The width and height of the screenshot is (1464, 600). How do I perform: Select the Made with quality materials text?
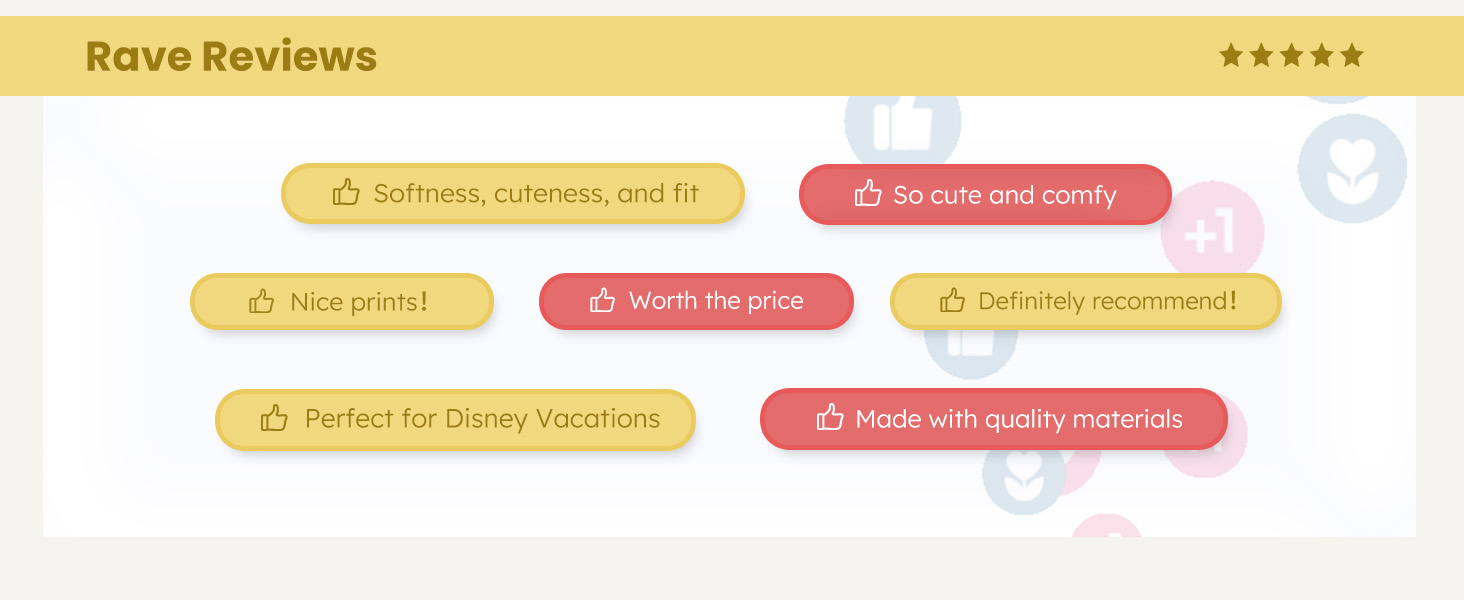[1018, 419]
